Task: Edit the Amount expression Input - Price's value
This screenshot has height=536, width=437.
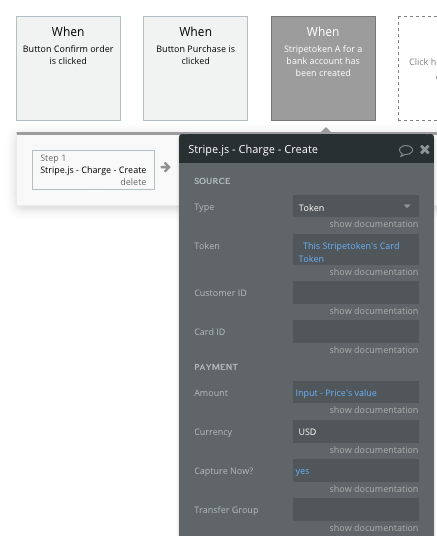Action: 356,392
